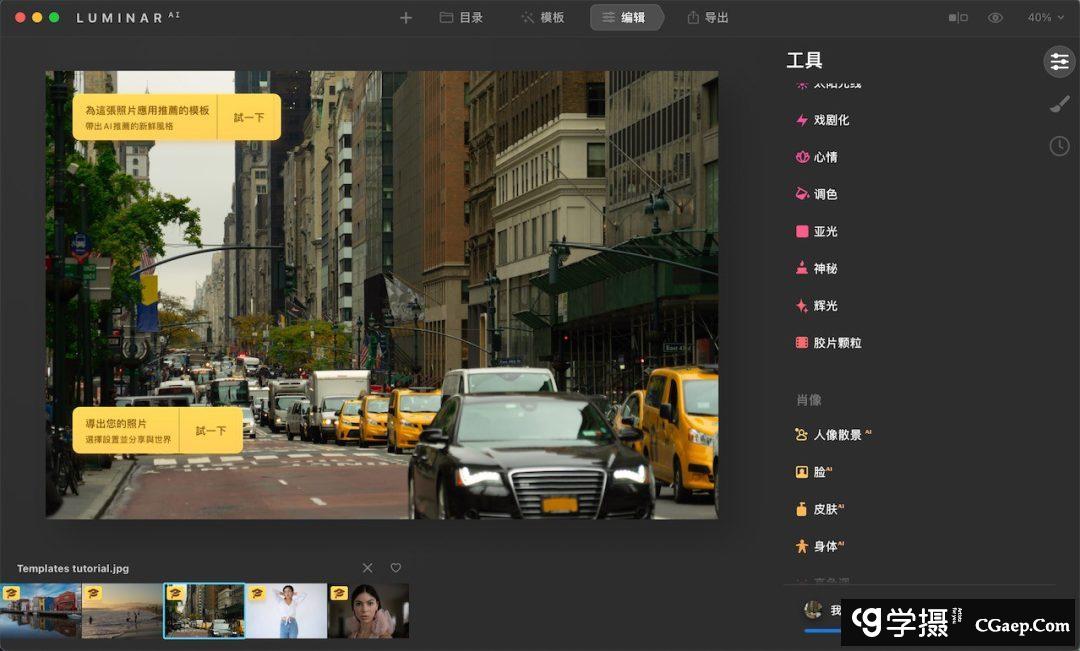Expand the 身体 (Body) tool panel
1080x651 pixels.
pyautogui.click(x=825, y=546)
